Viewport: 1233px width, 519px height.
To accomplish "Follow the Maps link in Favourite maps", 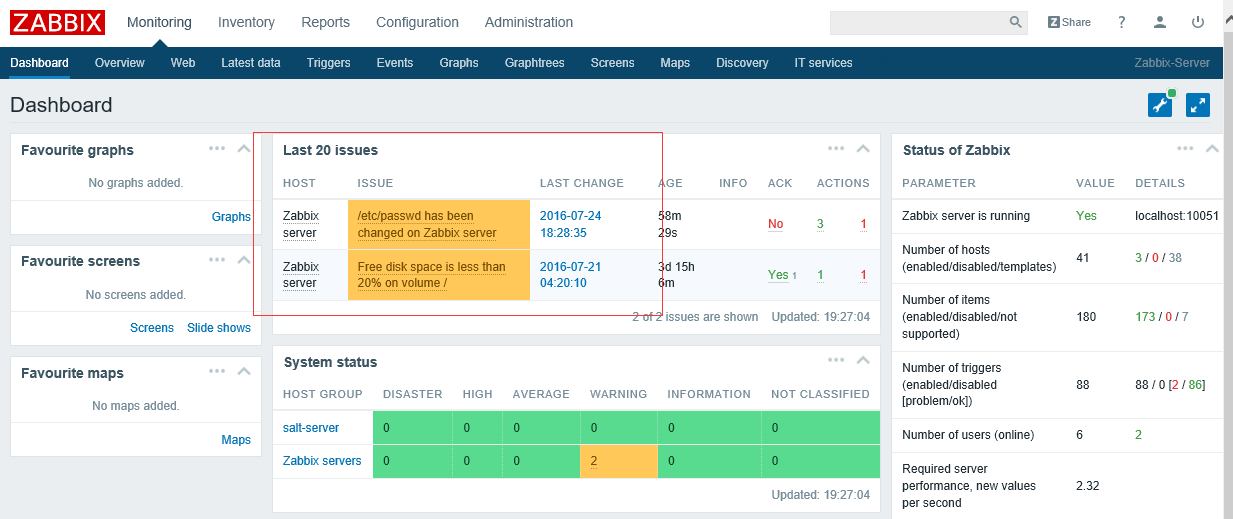I will click(236, 440).
